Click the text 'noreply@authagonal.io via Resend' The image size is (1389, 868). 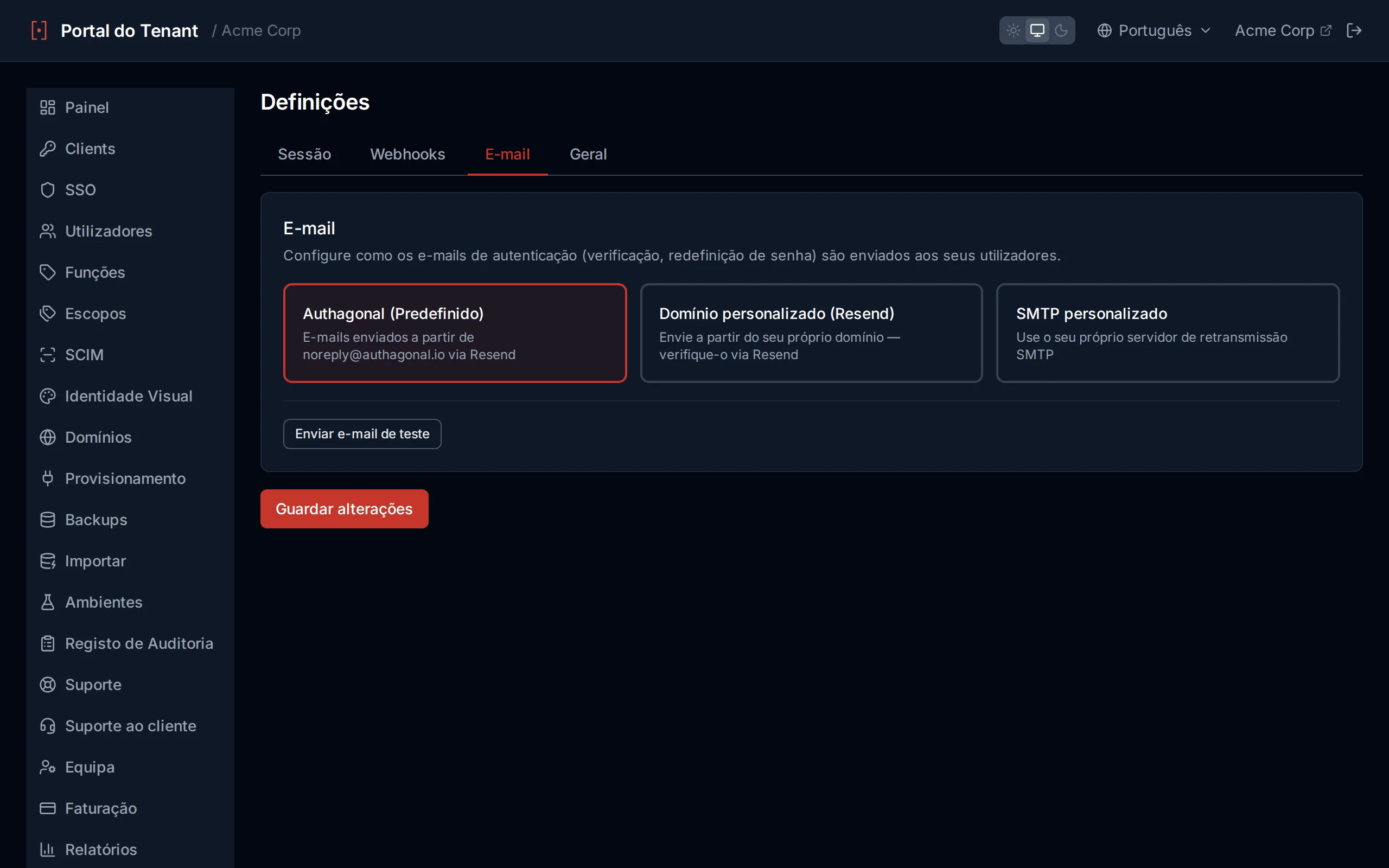[409, 355]
